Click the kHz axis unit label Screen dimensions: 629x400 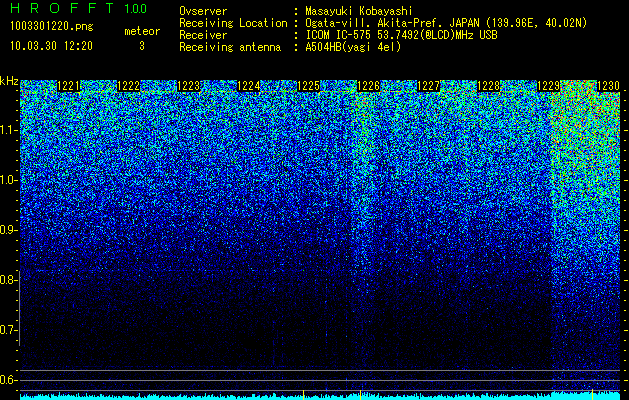coord(9,81)
